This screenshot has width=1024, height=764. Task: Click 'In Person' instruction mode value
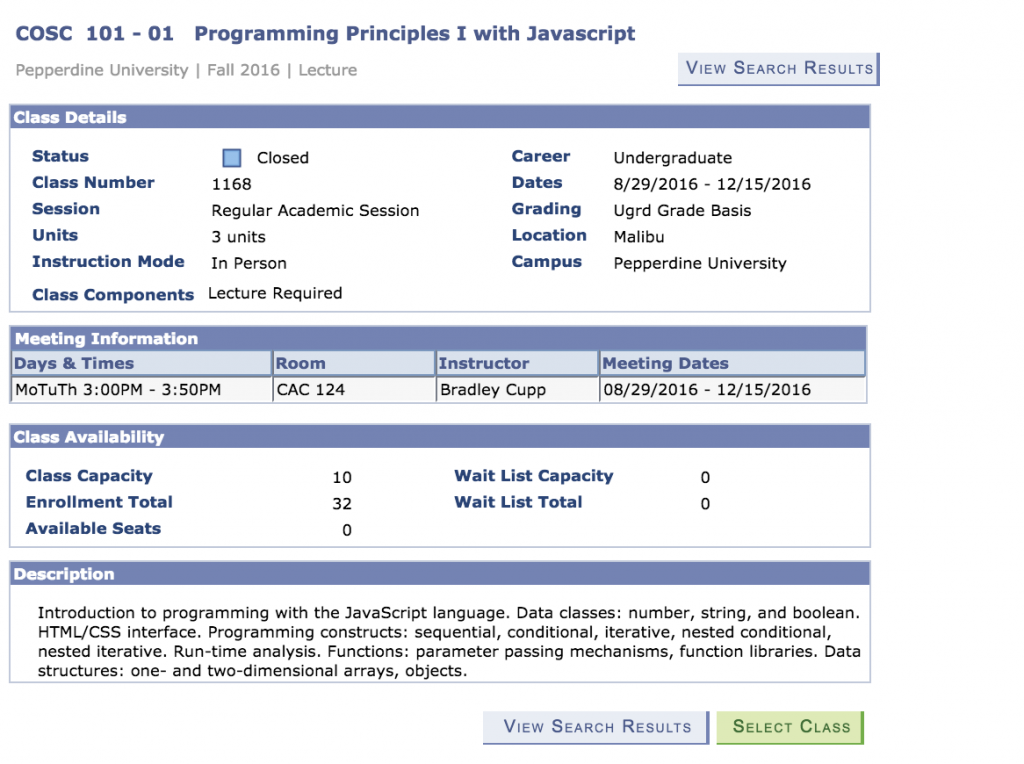pos(249,263)
